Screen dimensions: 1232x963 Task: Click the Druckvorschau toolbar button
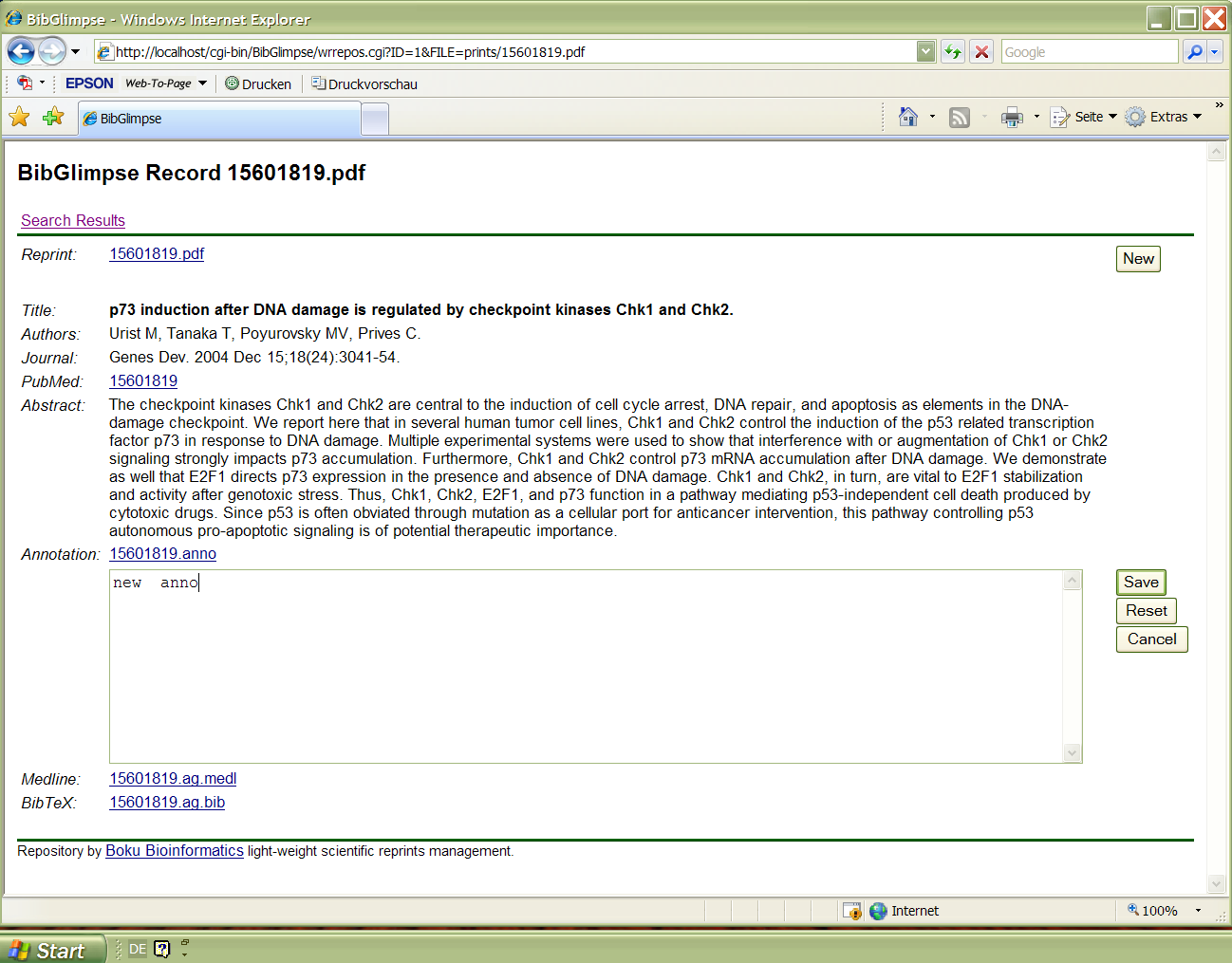pos(364,83)
